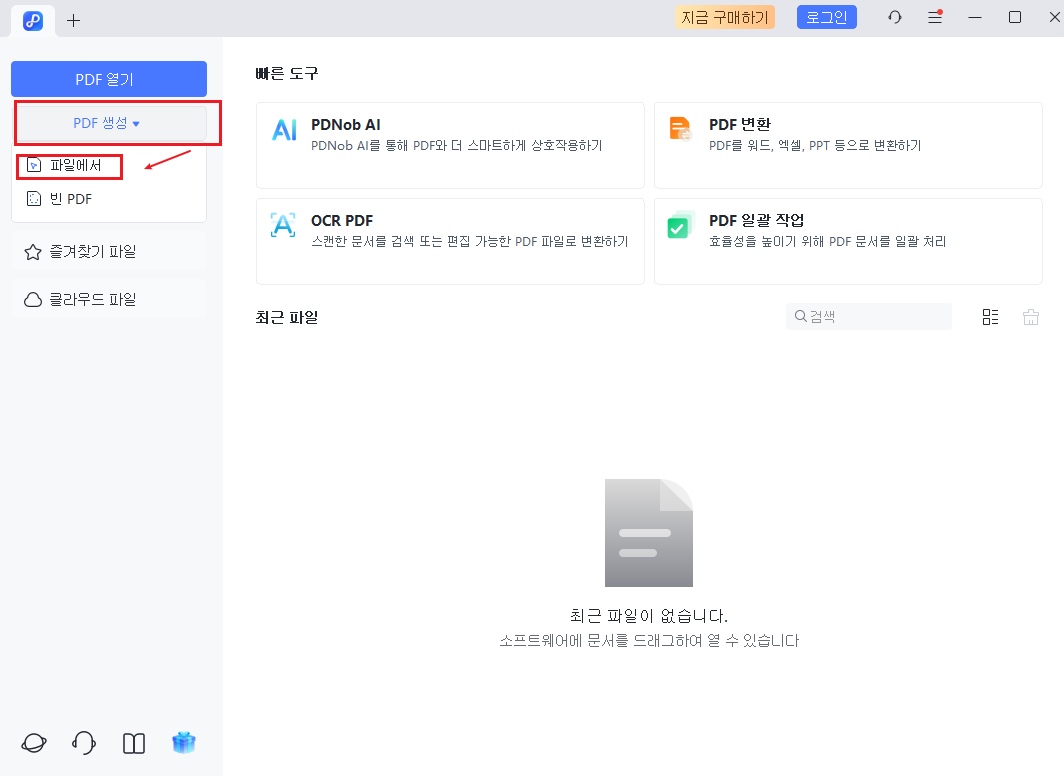Screen dimensions: 1064x776
Task: Open customer support via headset icon
Action: pos(83,743)
